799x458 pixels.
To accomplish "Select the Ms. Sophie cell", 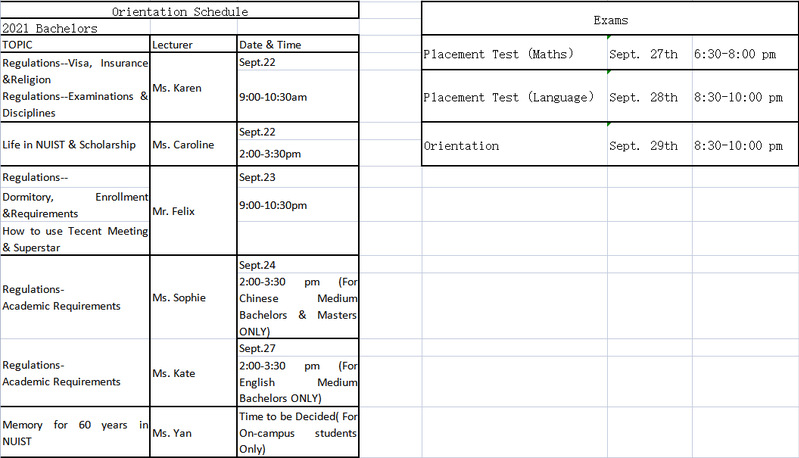I will pos(193,298).
